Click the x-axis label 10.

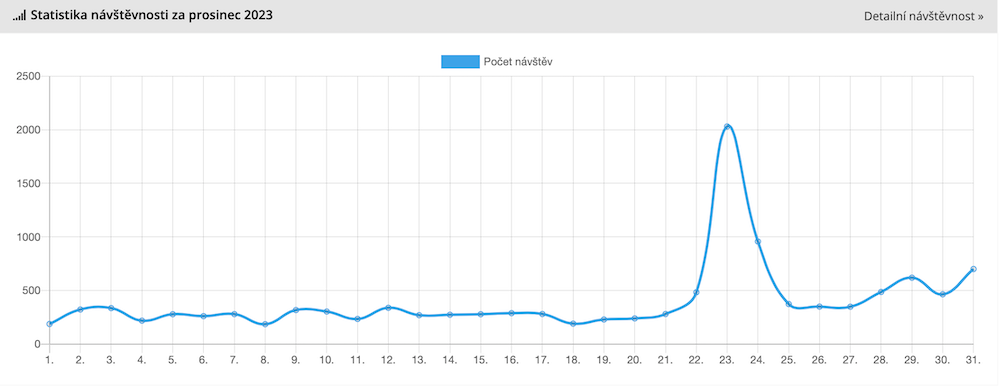327,360
